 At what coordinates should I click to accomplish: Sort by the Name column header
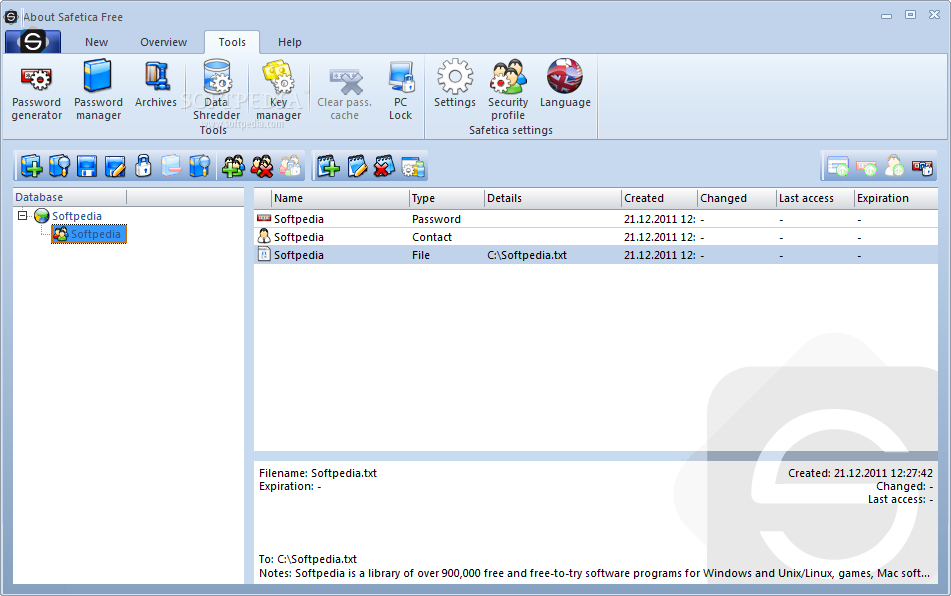coord(340,198)
